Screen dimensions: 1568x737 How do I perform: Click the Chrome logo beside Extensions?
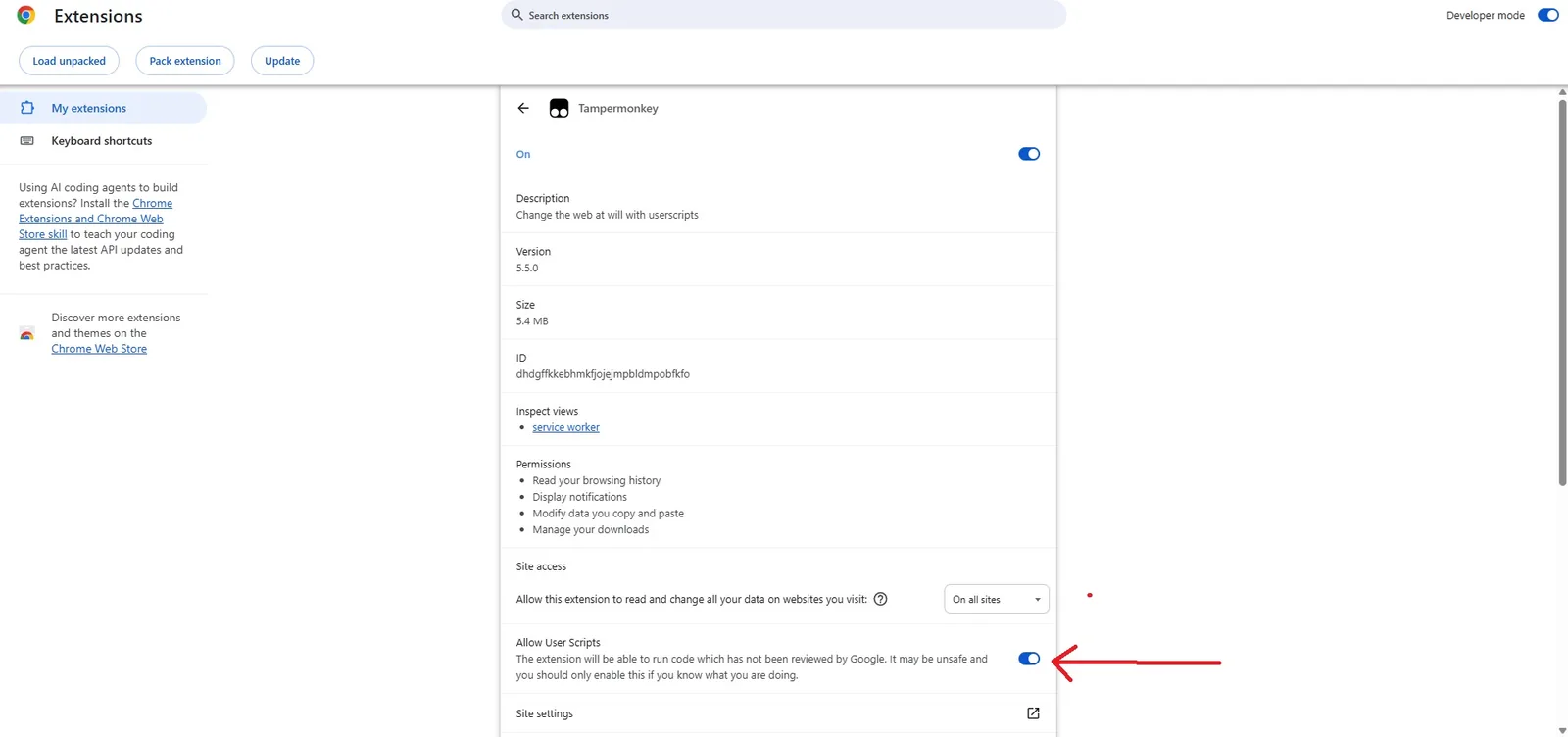click(x=26, y=15)
